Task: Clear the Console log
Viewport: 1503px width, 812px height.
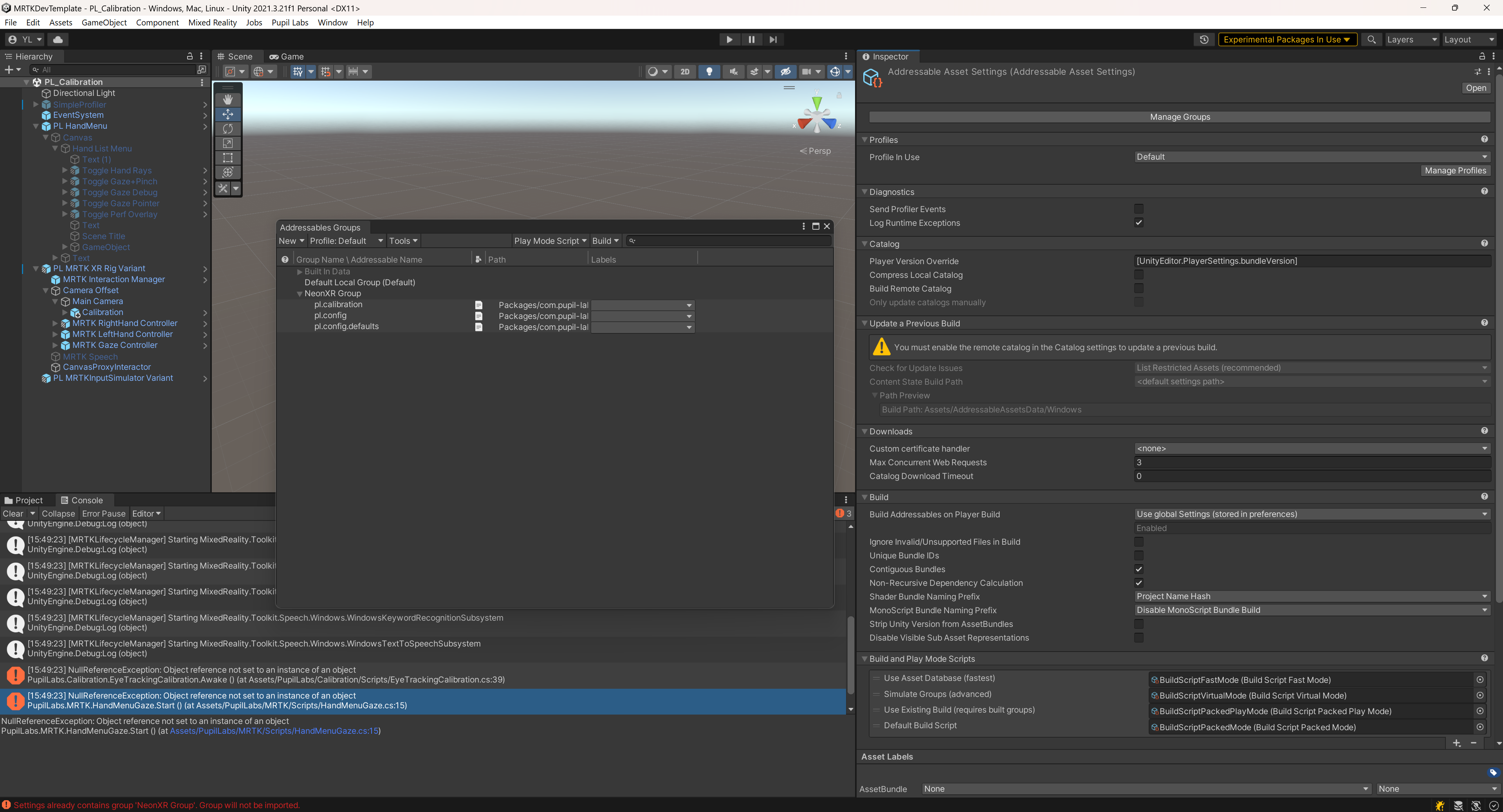Action: [13, 513]
